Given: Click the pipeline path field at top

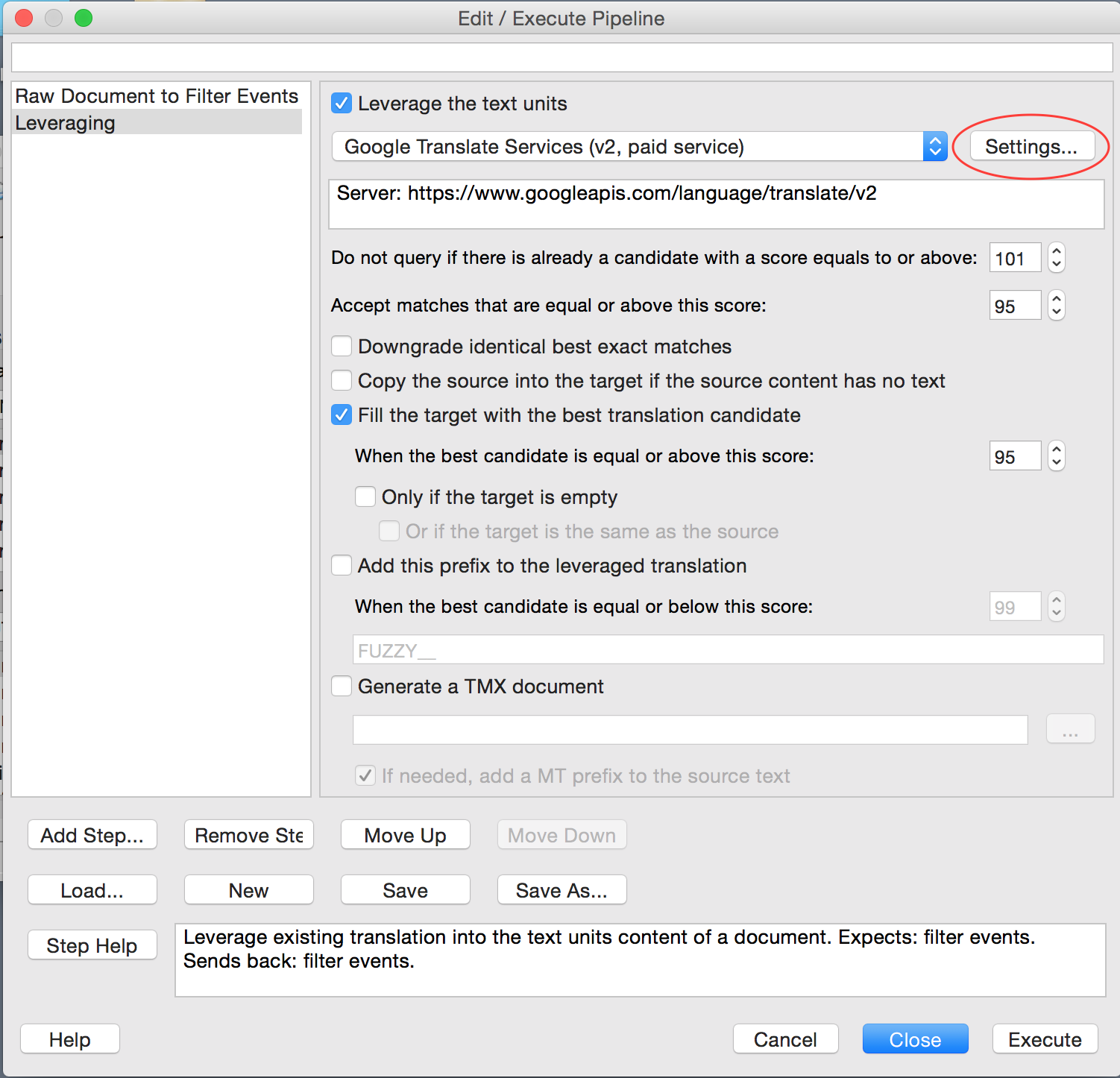Looking at the screenshot, I should pyautogui.click(x=561, y=57).
